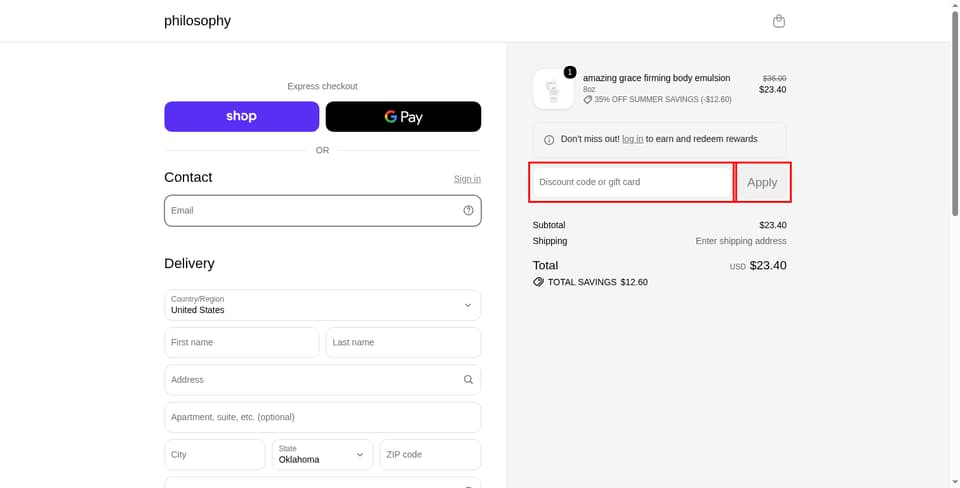Click the Country/Region chevron arrow

[x=468, y=305]
